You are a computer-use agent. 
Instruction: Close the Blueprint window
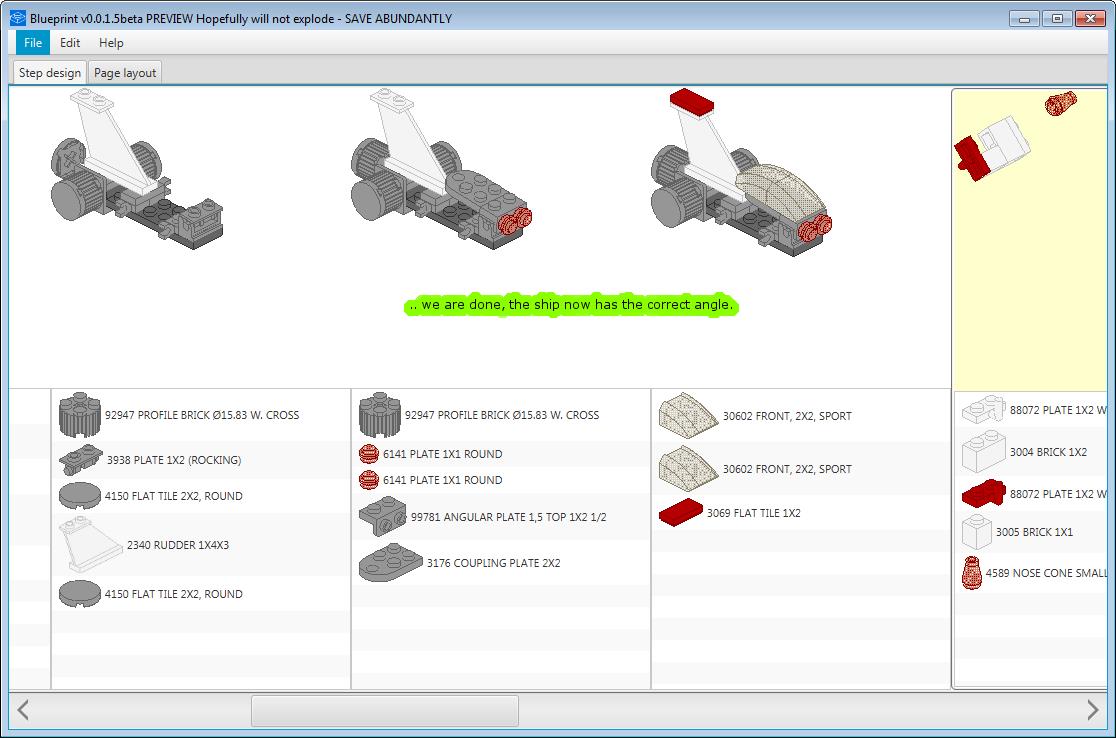tap(1090, 19)
